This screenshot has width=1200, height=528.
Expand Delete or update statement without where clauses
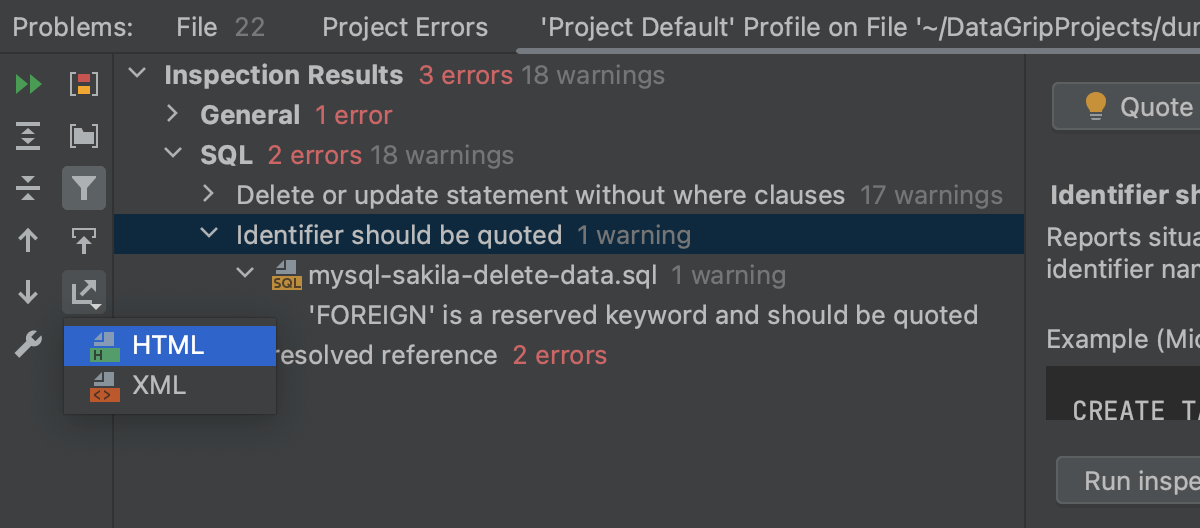pos(209,194)
